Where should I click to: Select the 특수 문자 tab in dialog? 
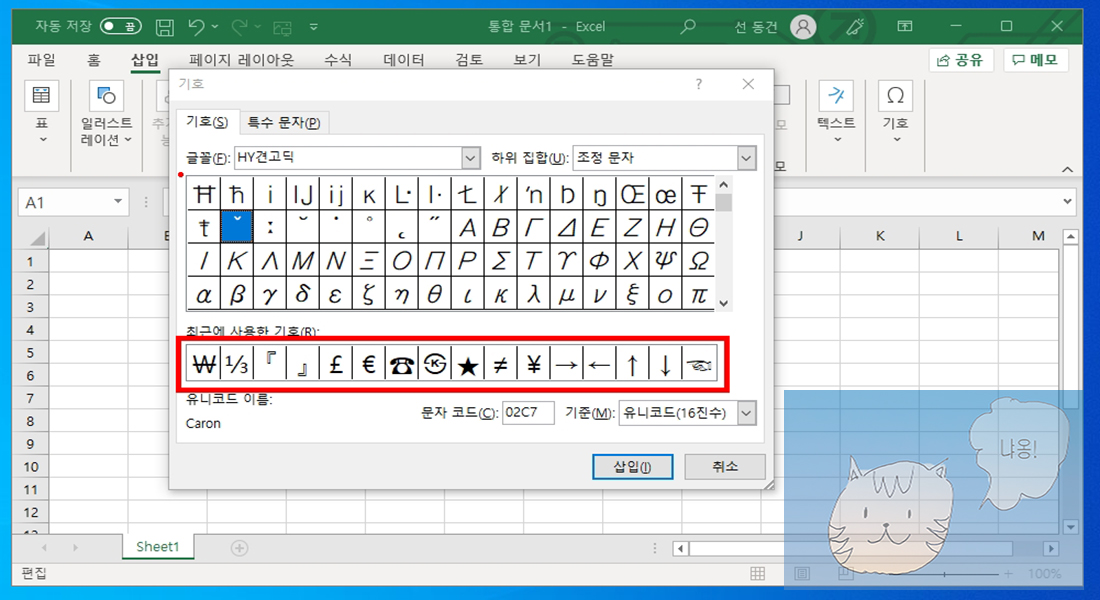283,123
